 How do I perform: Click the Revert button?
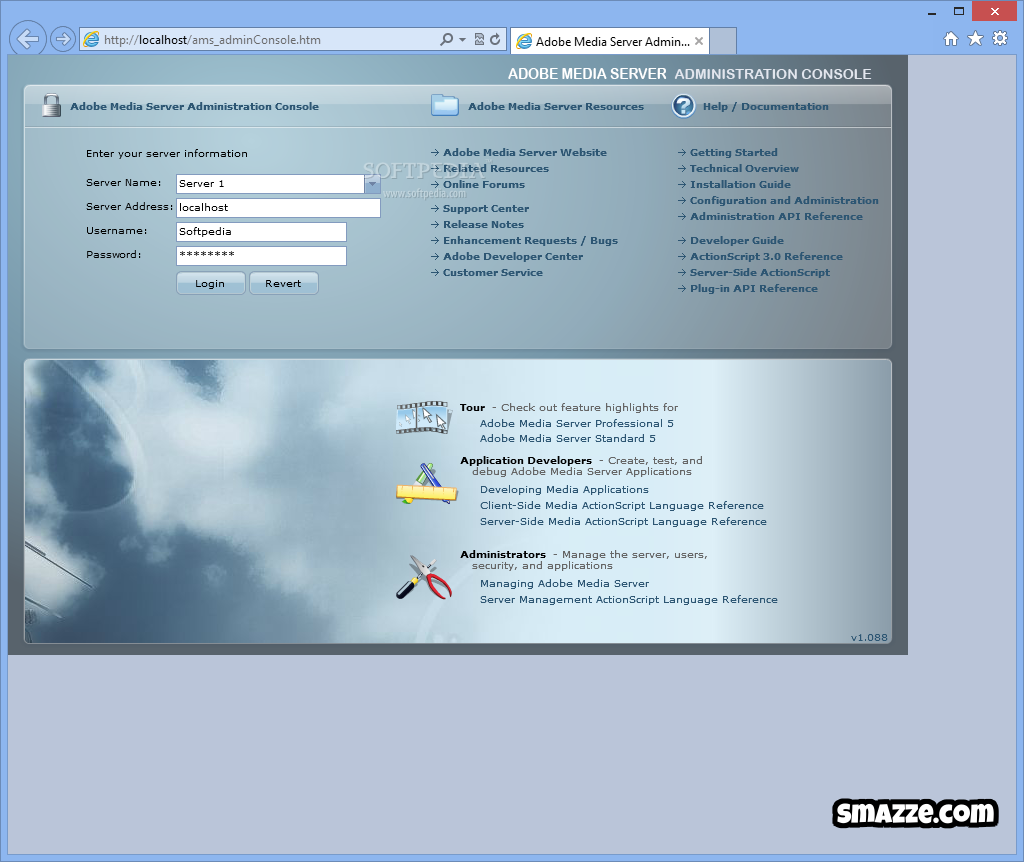click(x=283, y=283)
